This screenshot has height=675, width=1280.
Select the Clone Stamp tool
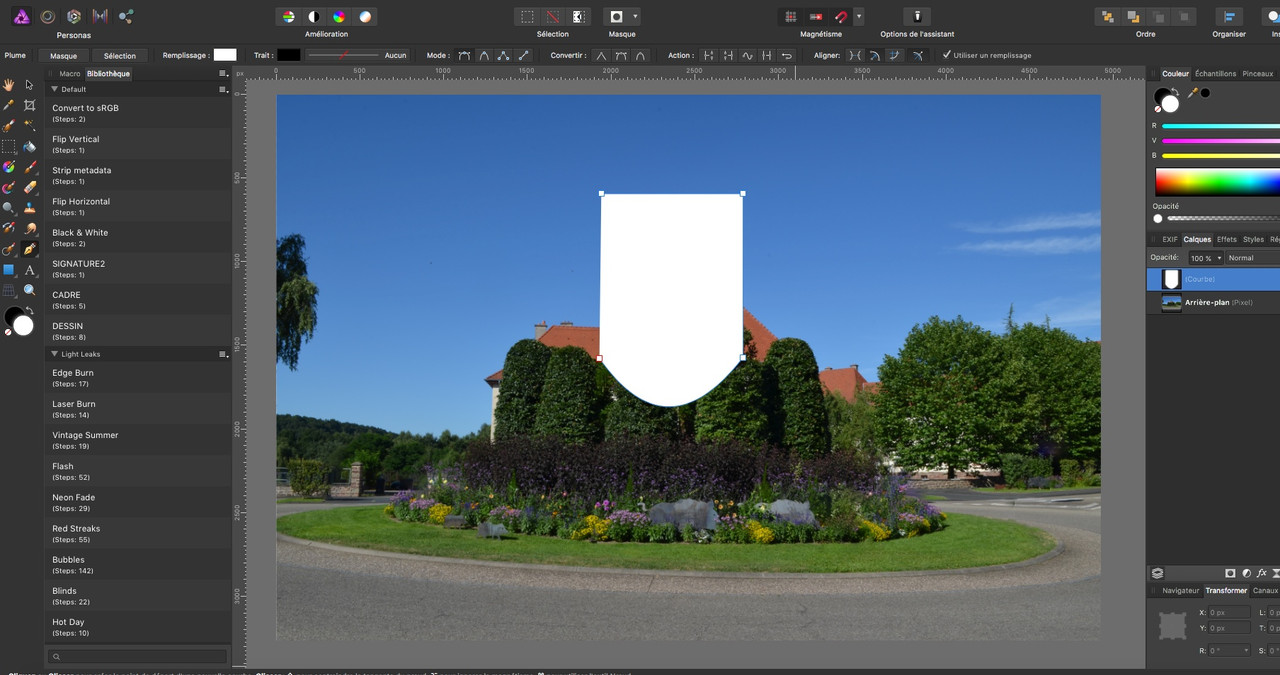(x=30, y=208)
